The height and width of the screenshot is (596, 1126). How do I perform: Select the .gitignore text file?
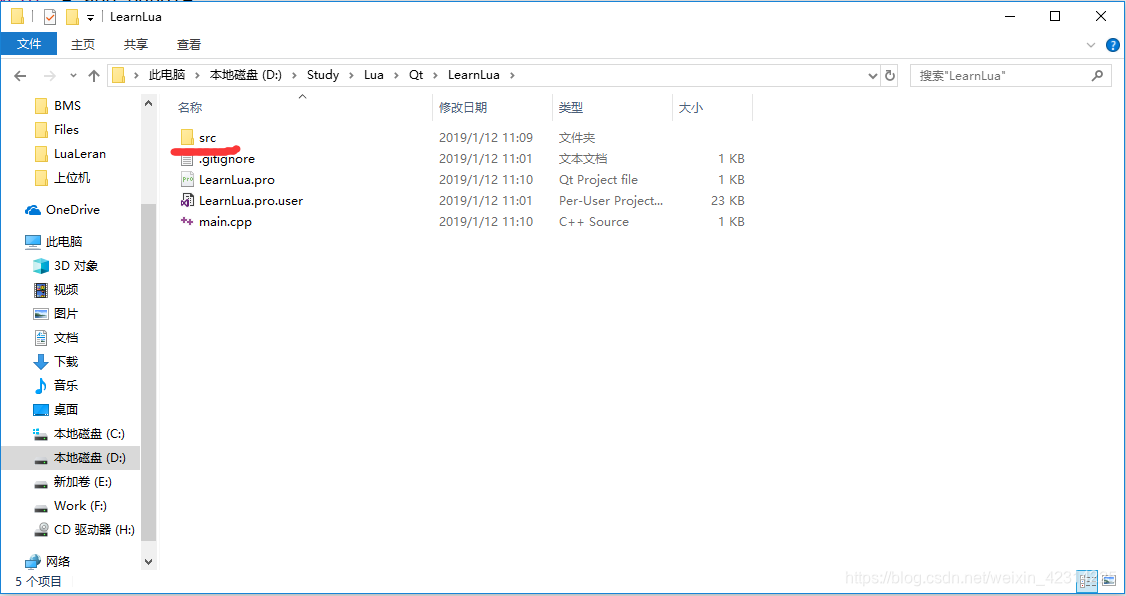coord(225,158)
